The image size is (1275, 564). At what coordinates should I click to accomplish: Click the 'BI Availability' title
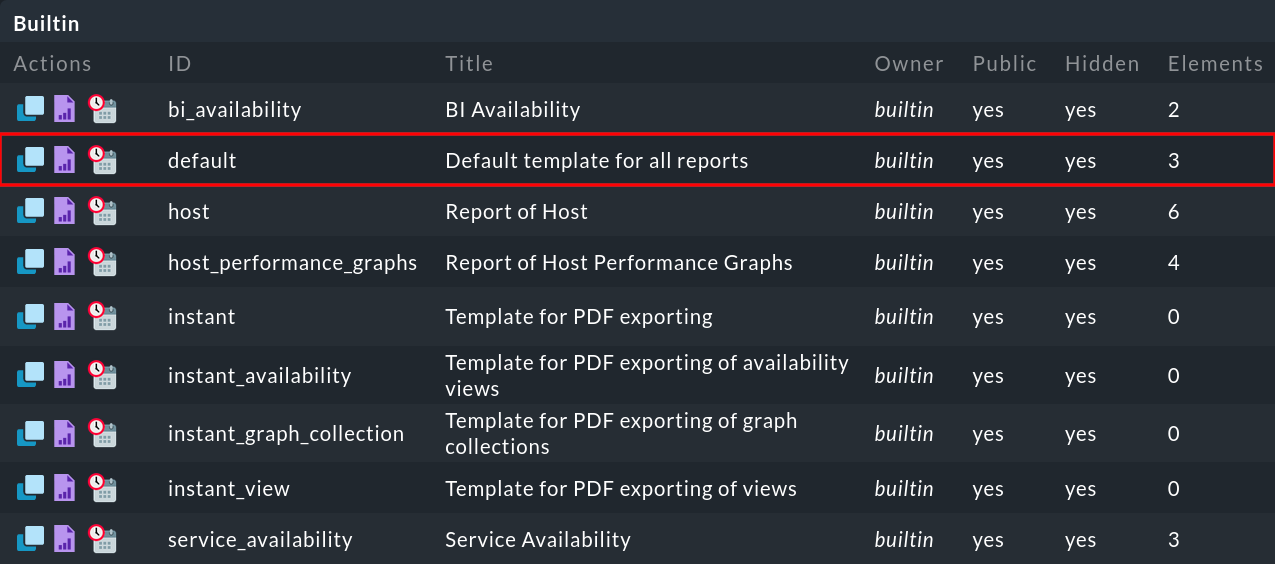tap(513, 110)
